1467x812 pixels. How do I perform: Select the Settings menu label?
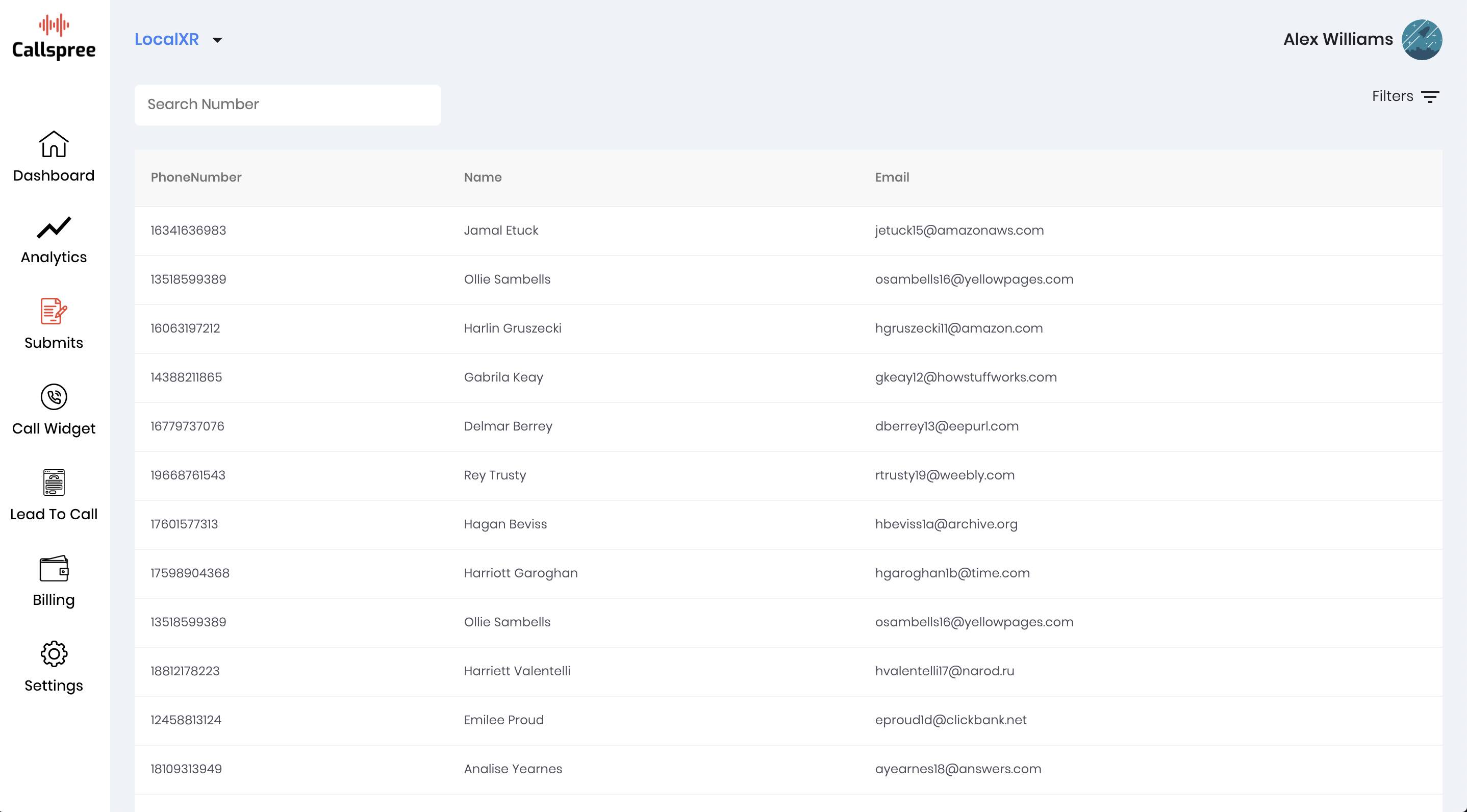click(x=54, y=686)
